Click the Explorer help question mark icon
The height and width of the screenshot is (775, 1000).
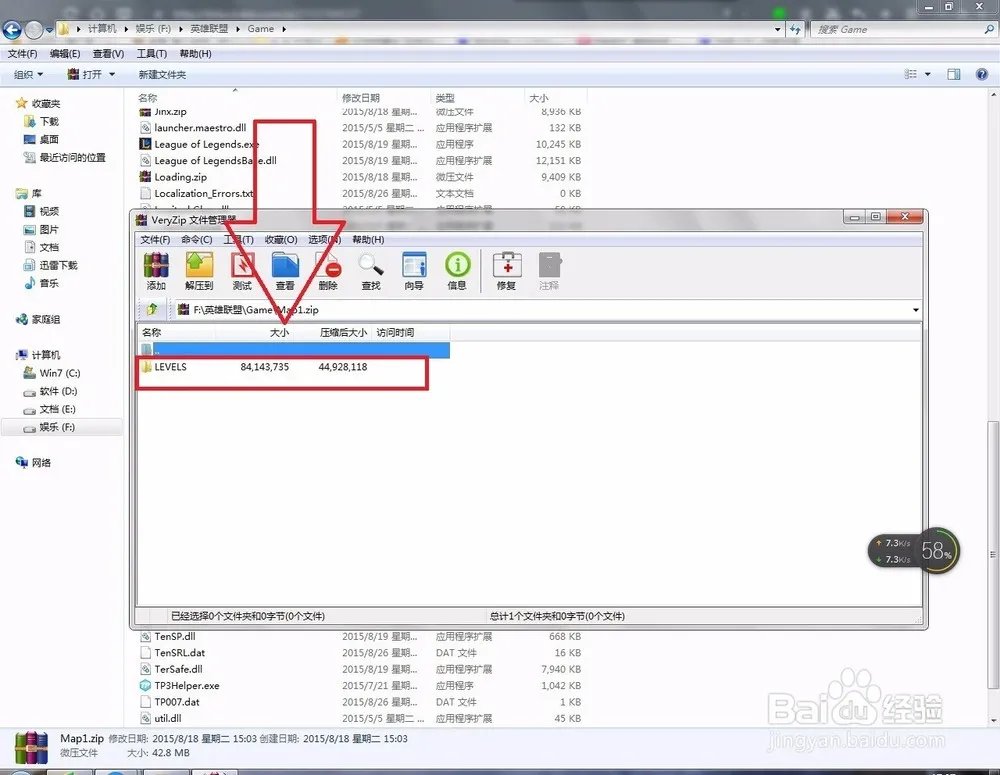(x=982, y=75)
